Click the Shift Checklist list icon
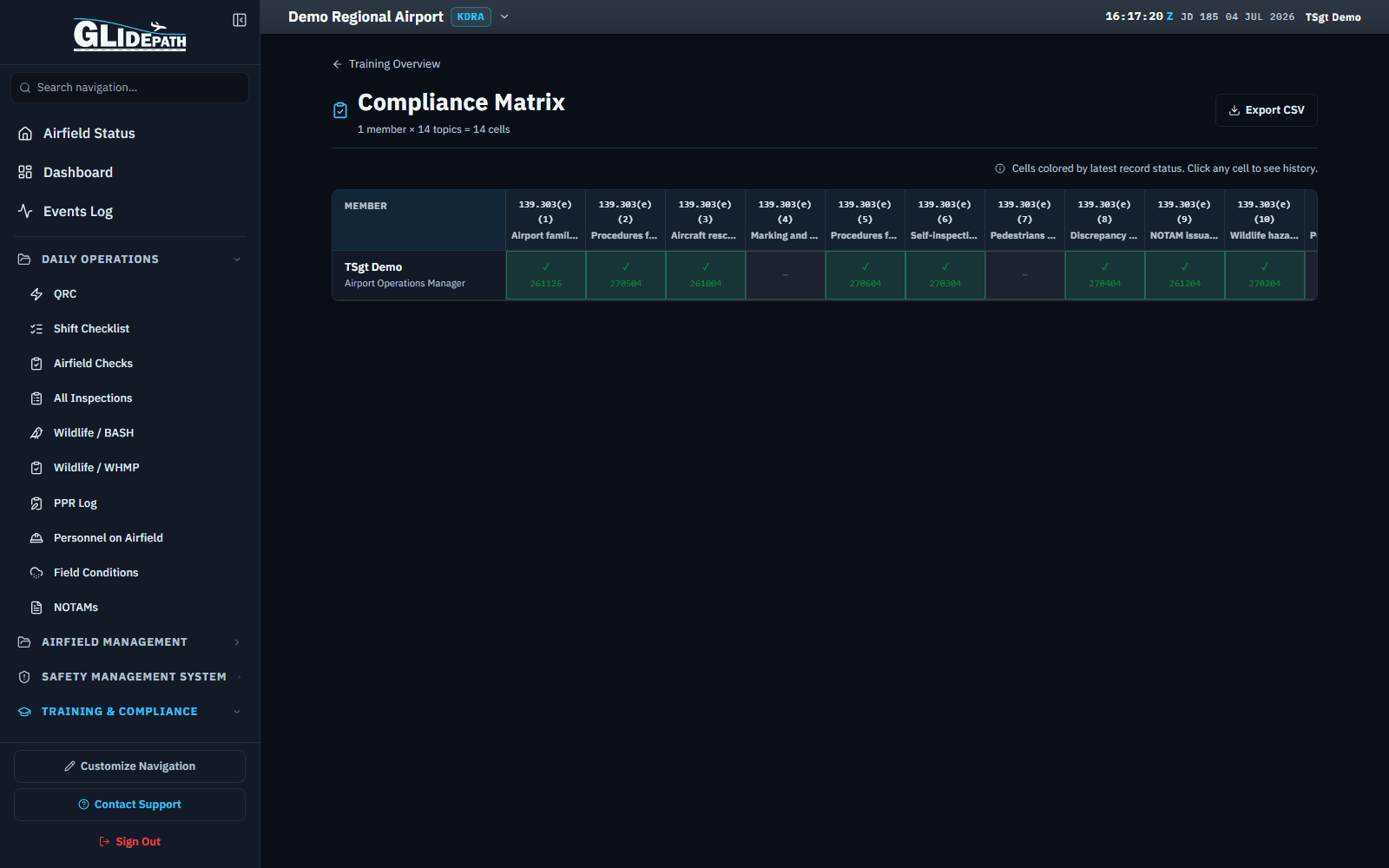Screen dimensions: 1389x868 point(36,329)
